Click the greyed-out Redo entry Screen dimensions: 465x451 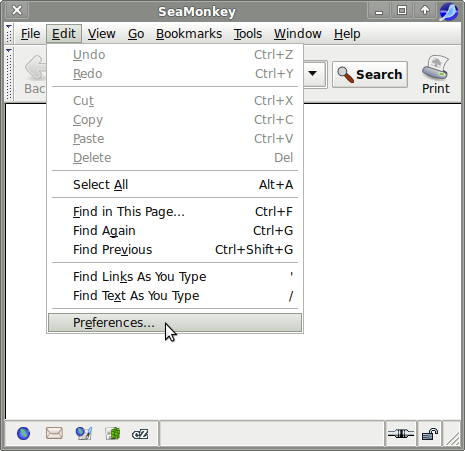(x=175, y=74)
